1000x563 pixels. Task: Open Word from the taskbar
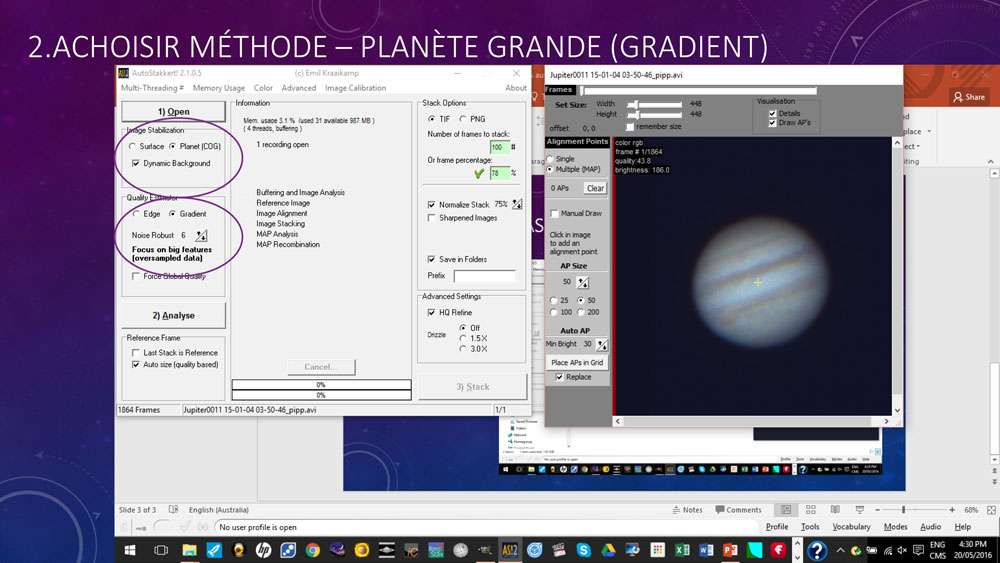pos(706,550)
